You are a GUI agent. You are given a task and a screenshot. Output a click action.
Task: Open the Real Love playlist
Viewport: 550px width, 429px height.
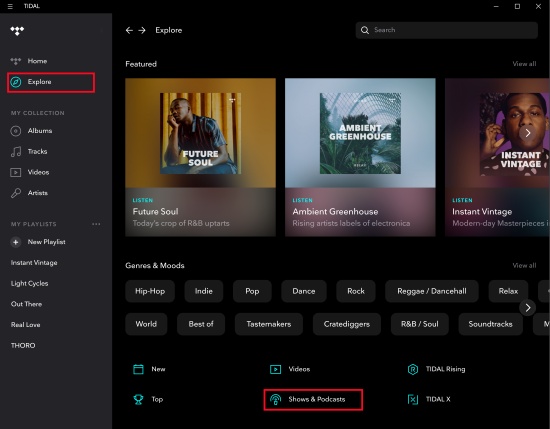pyautogui.click(x=25, y=325)
